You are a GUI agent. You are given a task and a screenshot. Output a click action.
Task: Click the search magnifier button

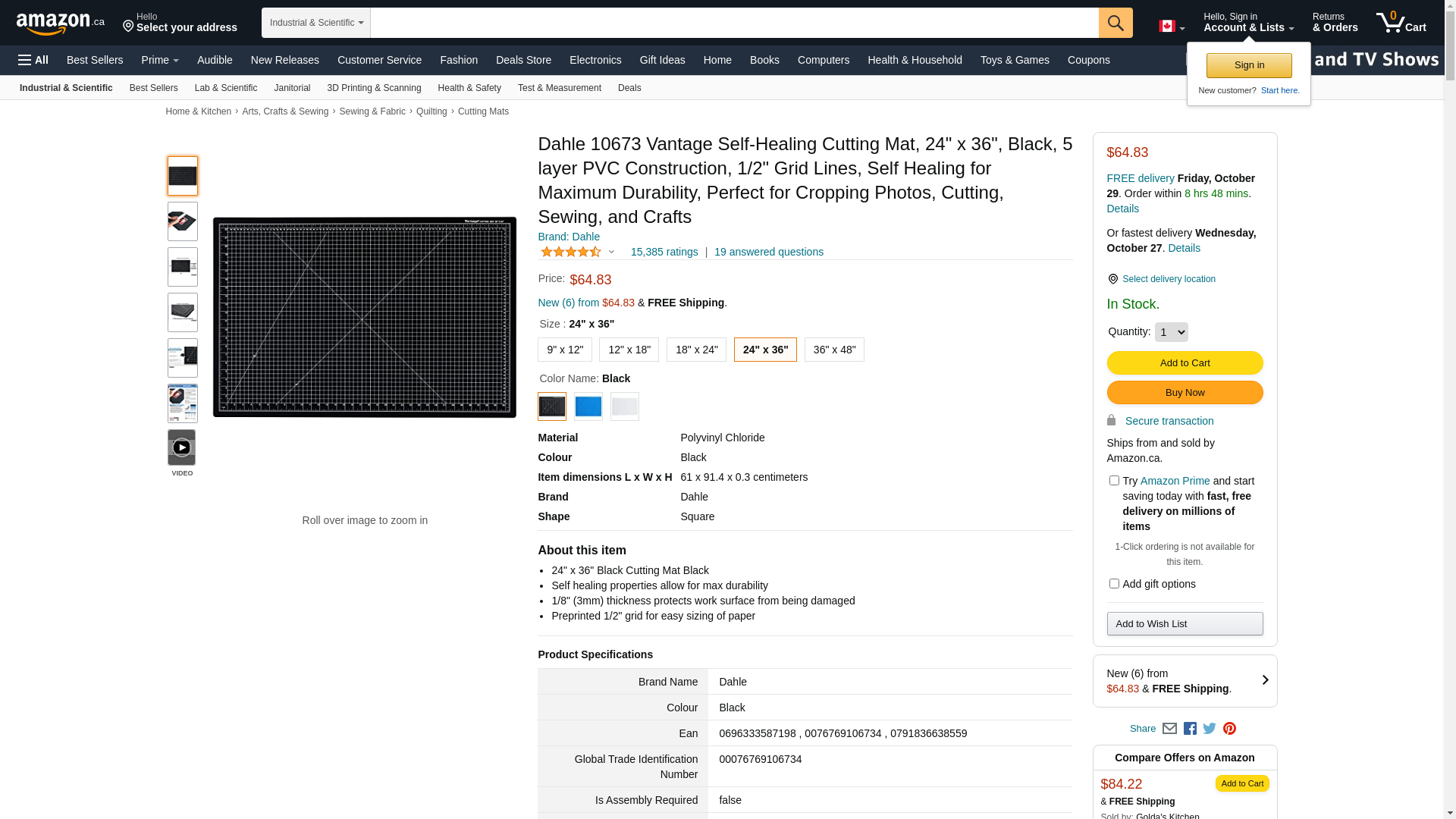pos(1115,23)
